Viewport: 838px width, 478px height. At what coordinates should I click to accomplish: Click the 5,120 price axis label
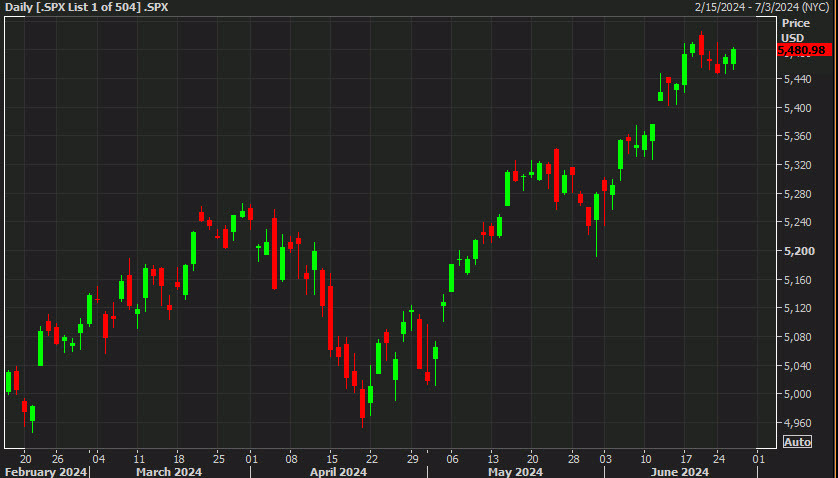(x=797, y=309)
